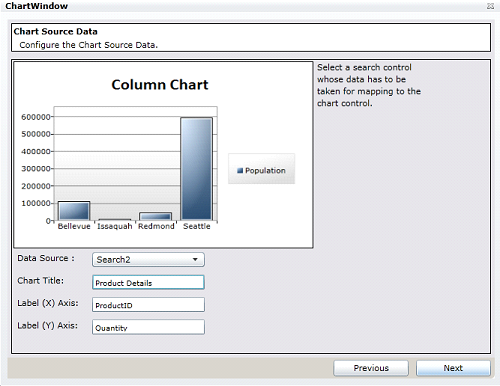Click the 'Label (X) Axis:' label

[x=48, y=303]
